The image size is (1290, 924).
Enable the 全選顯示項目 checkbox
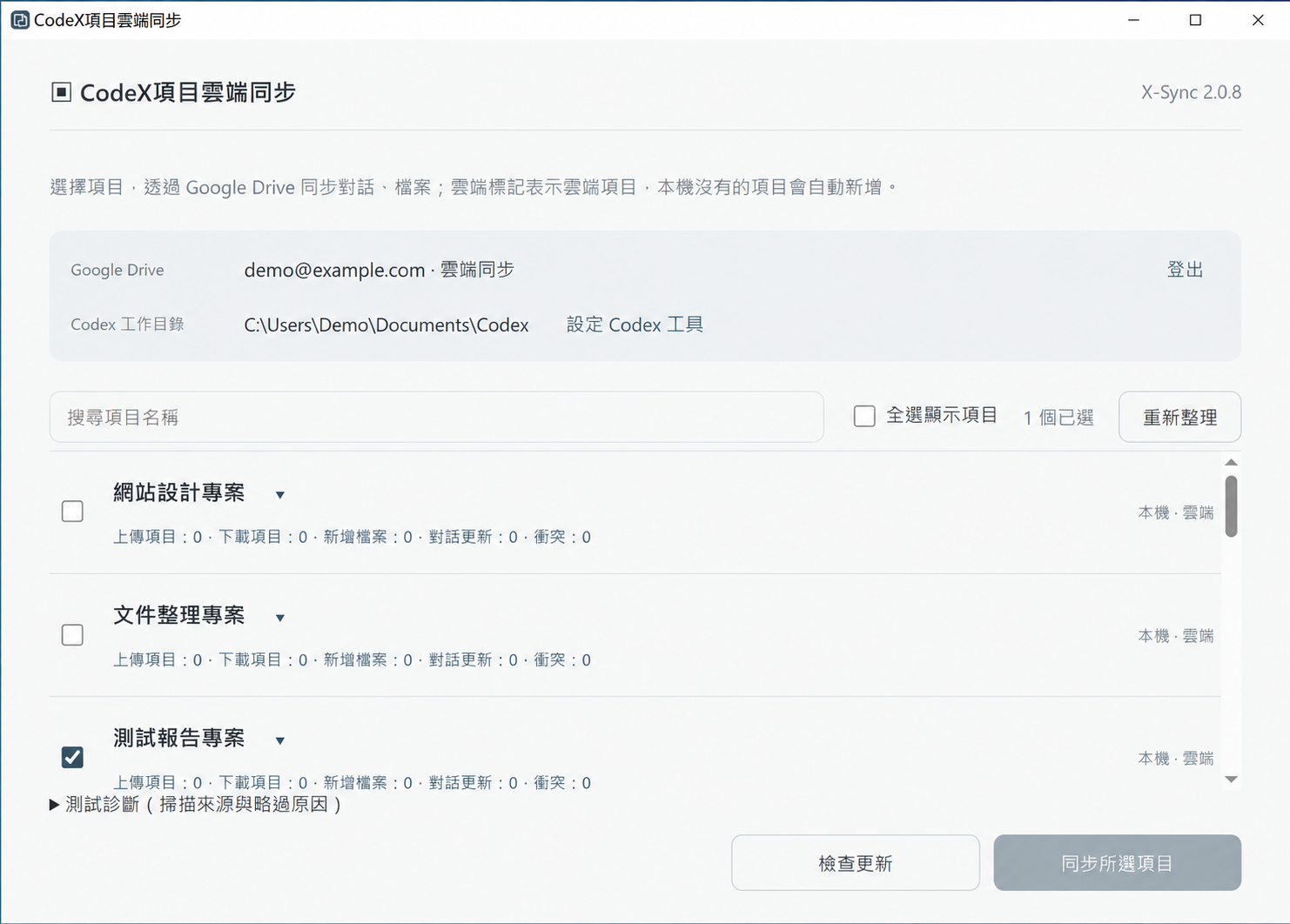[864, 416]
